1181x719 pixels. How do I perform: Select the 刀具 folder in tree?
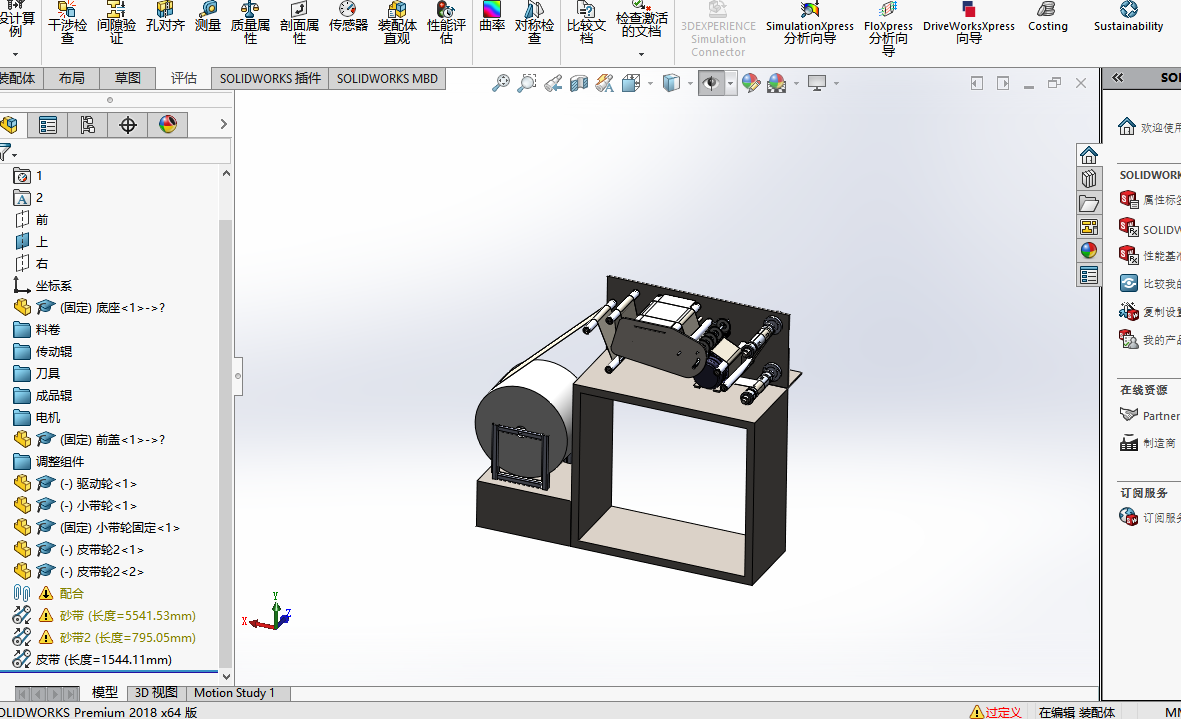[47, 373]
